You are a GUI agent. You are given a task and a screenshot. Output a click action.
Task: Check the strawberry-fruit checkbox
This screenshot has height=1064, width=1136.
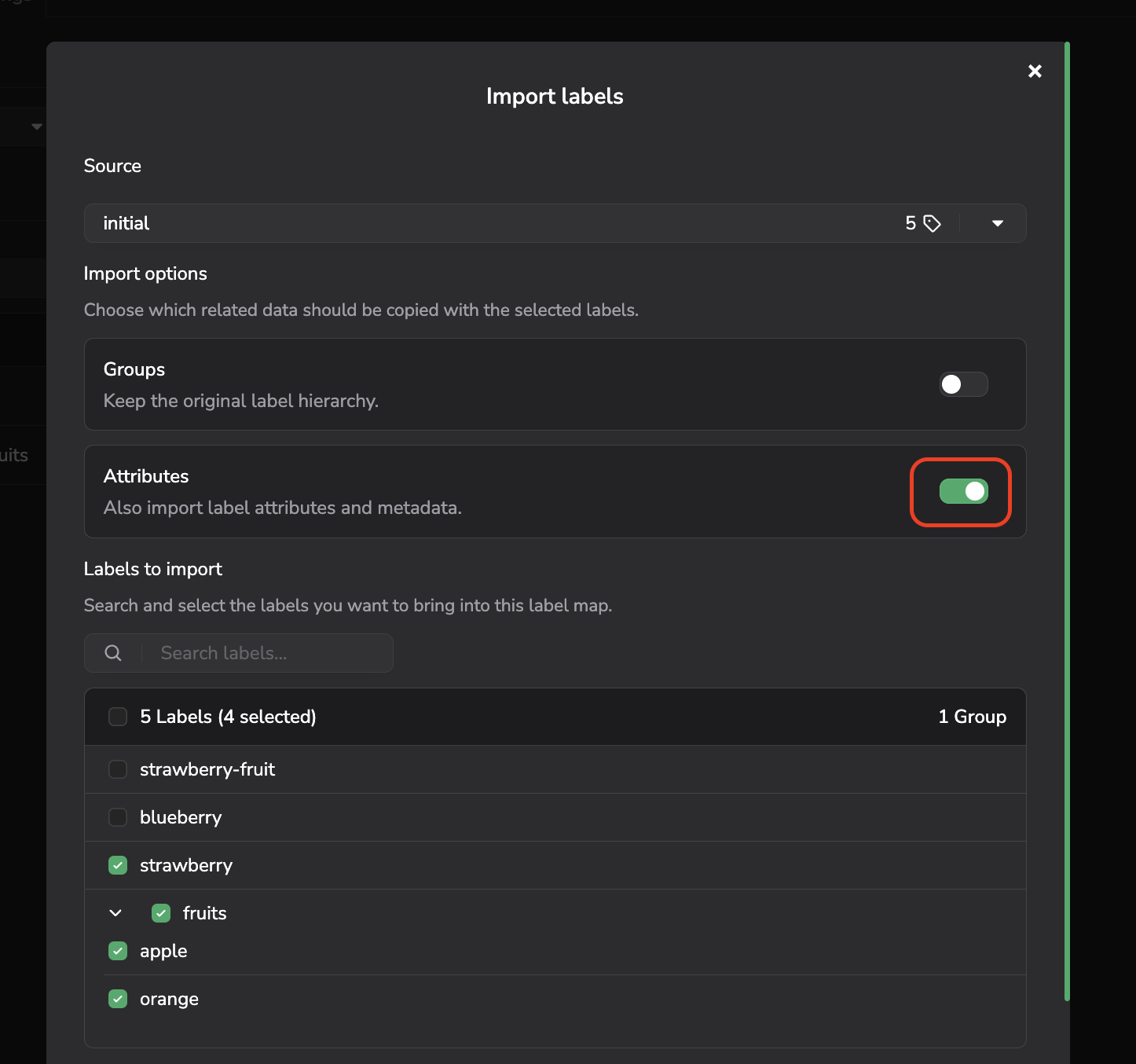pos(118,769)
